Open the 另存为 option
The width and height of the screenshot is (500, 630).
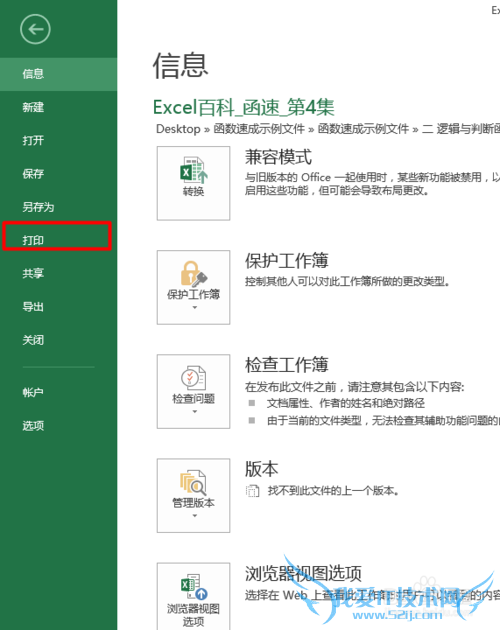[x=58, y=207]
